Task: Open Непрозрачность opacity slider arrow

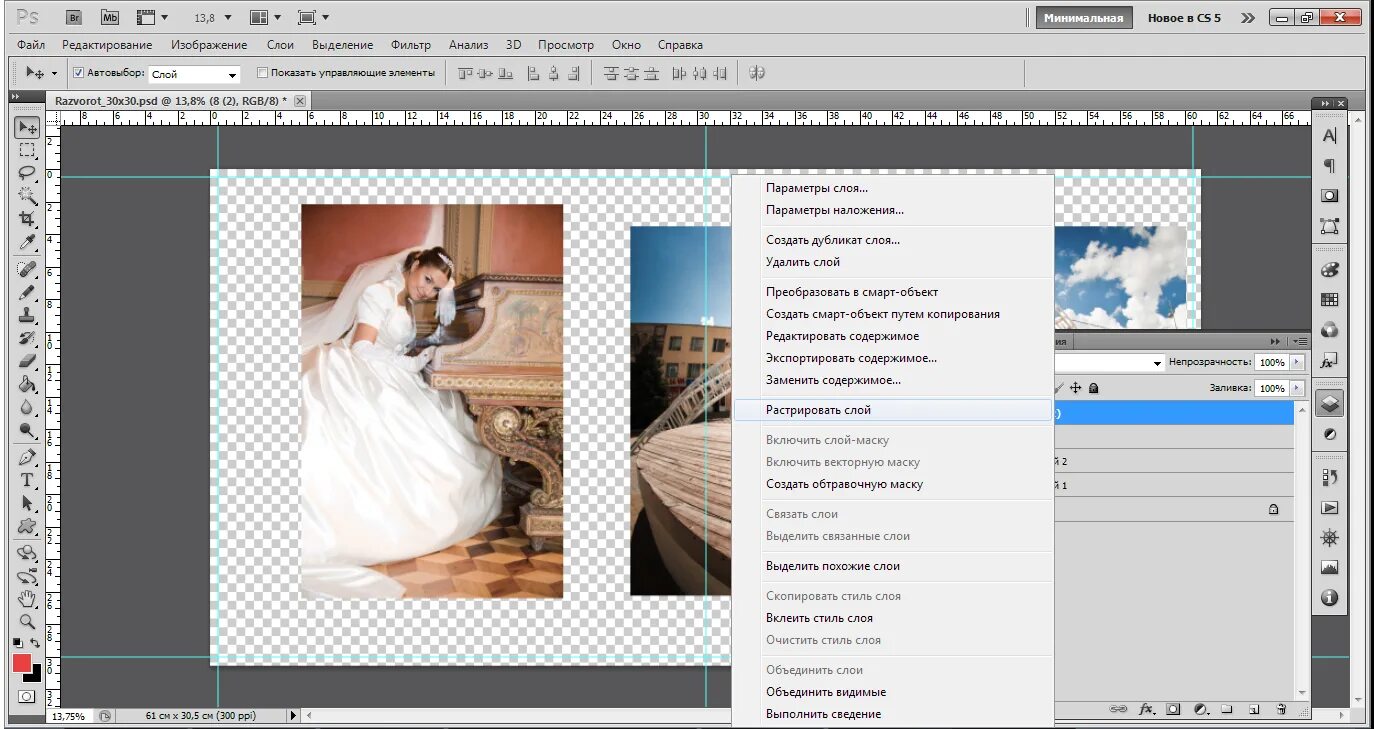Action: pos(1298,362)
